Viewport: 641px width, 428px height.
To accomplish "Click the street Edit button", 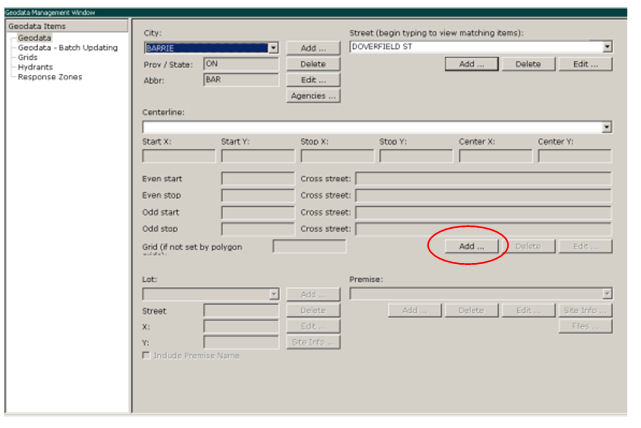I will pos(585,64).
